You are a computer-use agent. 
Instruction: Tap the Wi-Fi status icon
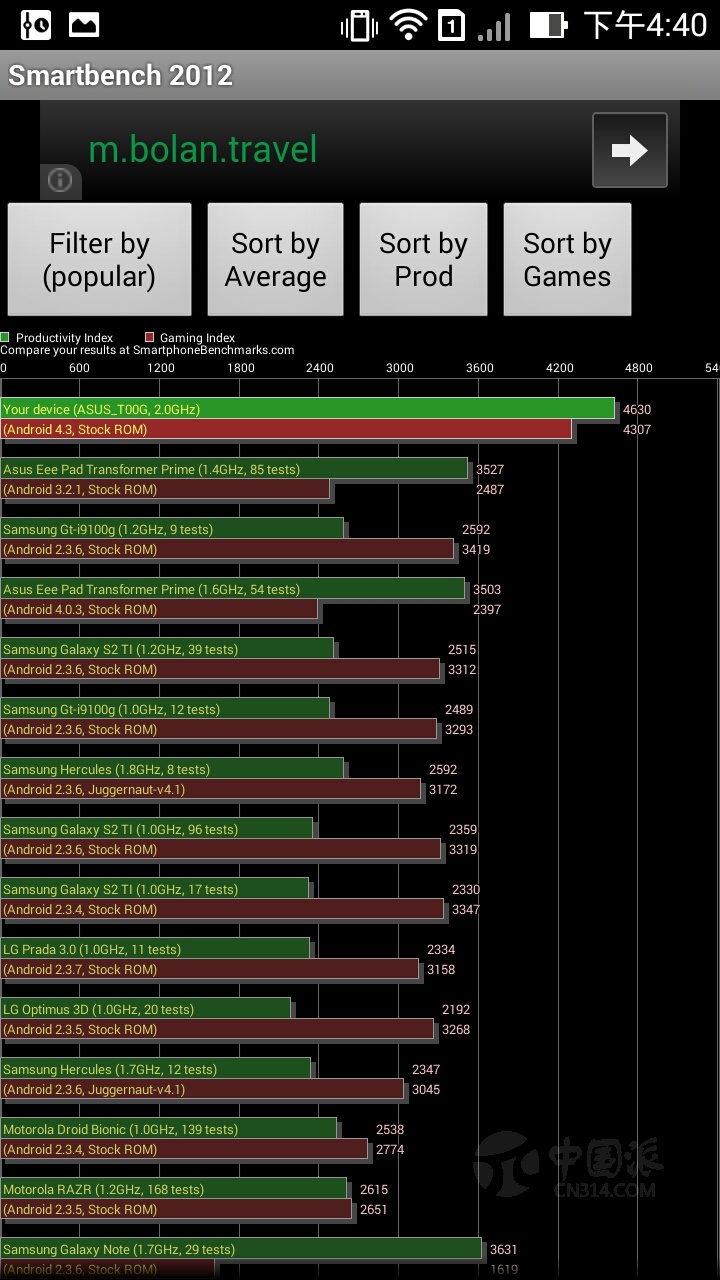(x=408, y=25)
